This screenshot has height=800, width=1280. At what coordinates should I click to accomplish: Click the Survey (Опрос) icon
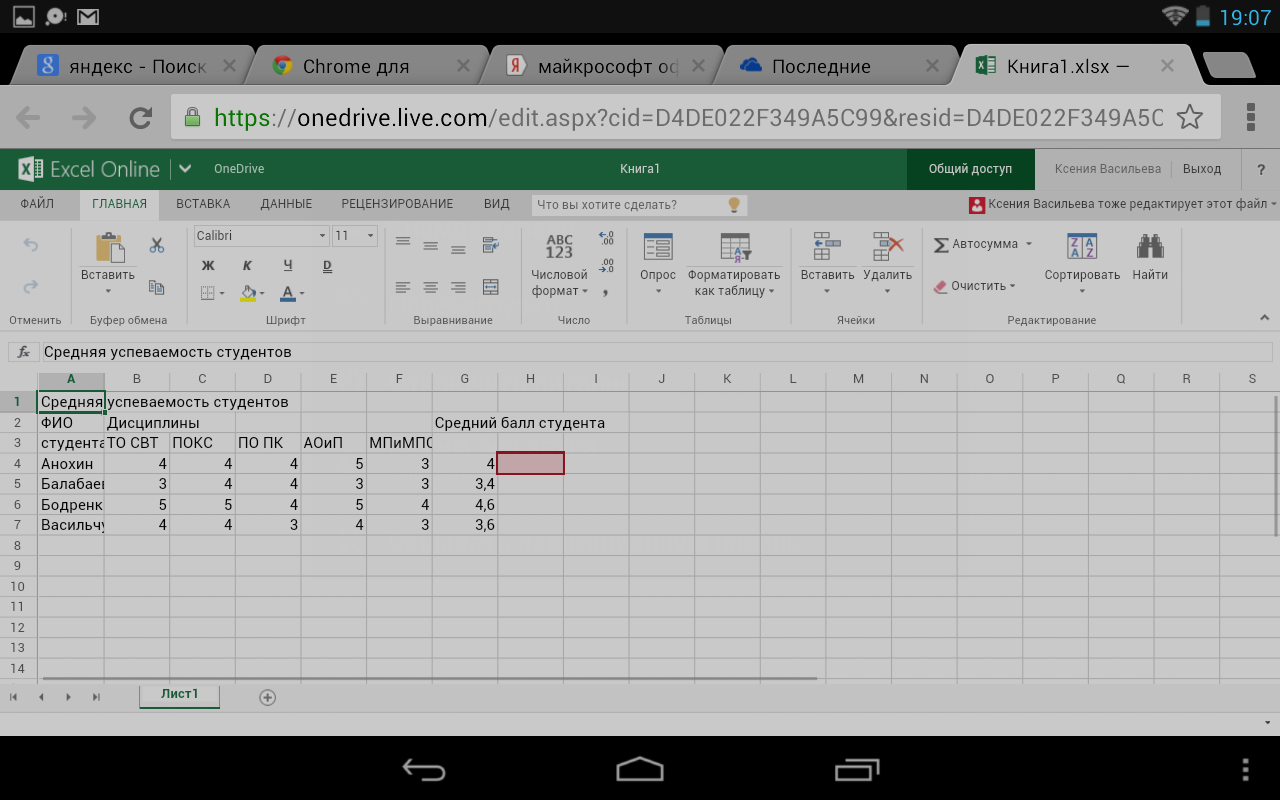pos(658,247)
